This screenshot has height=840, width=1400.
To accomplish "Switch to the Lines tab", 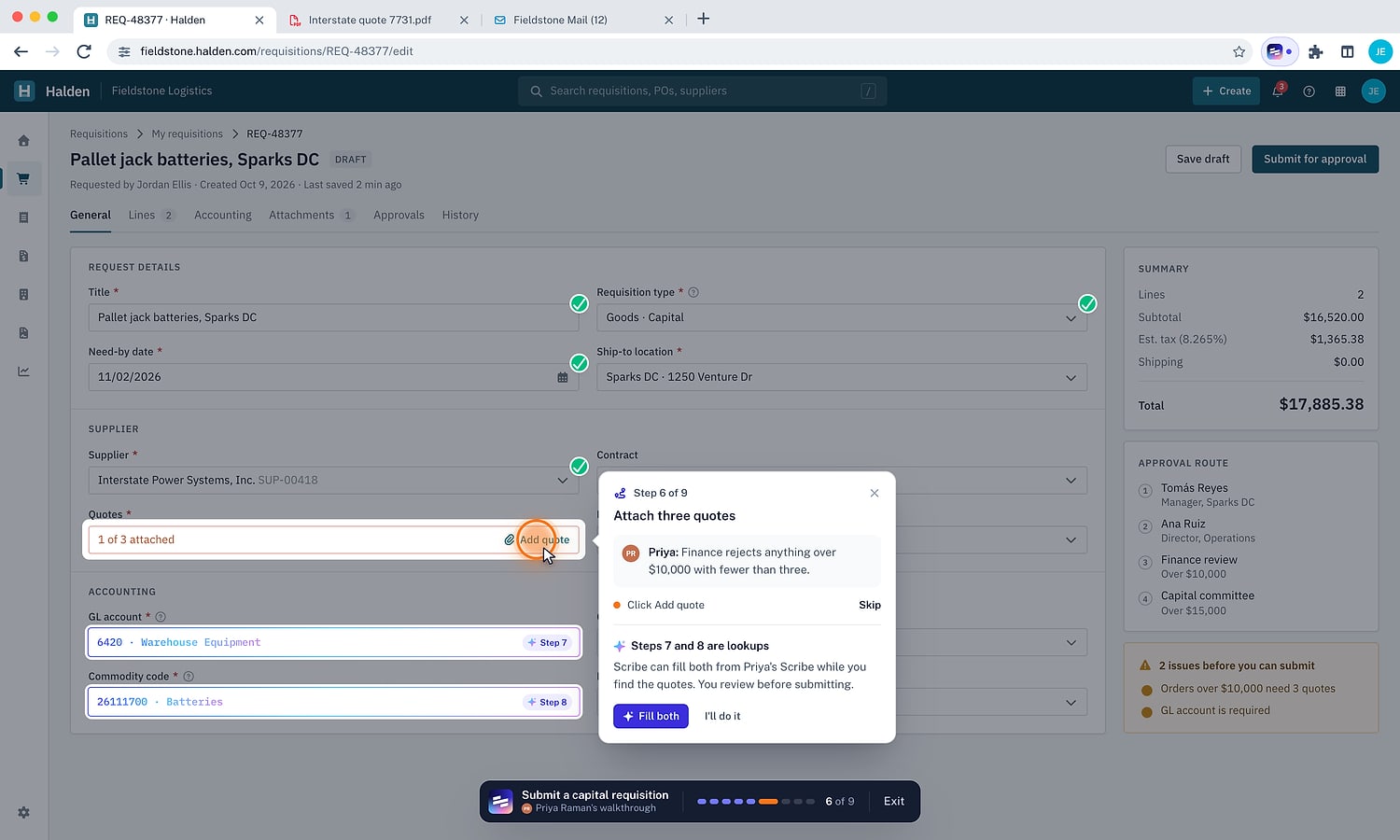I will [151, 215].
